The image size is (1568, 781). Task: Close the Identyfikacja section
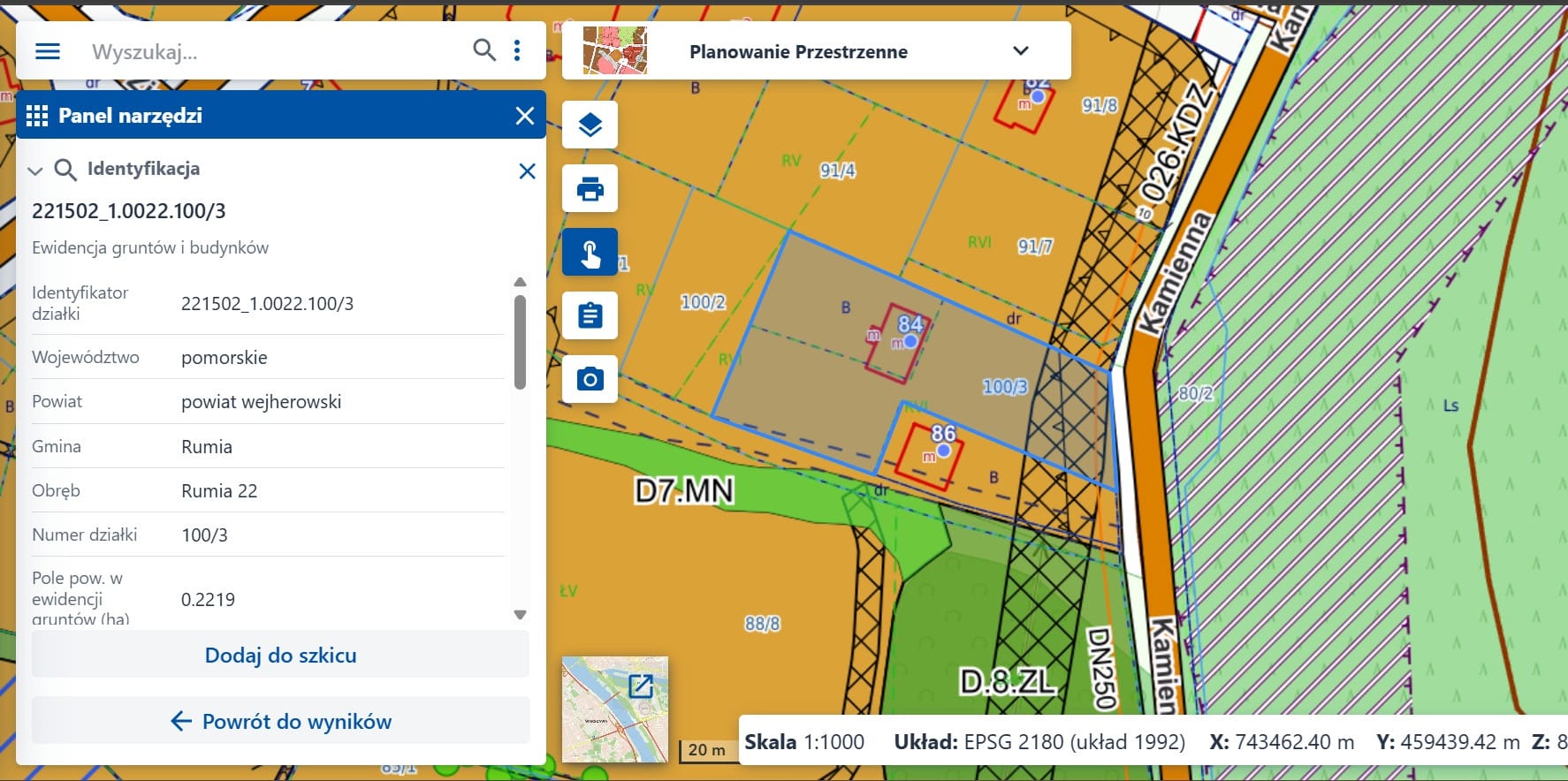527,171
